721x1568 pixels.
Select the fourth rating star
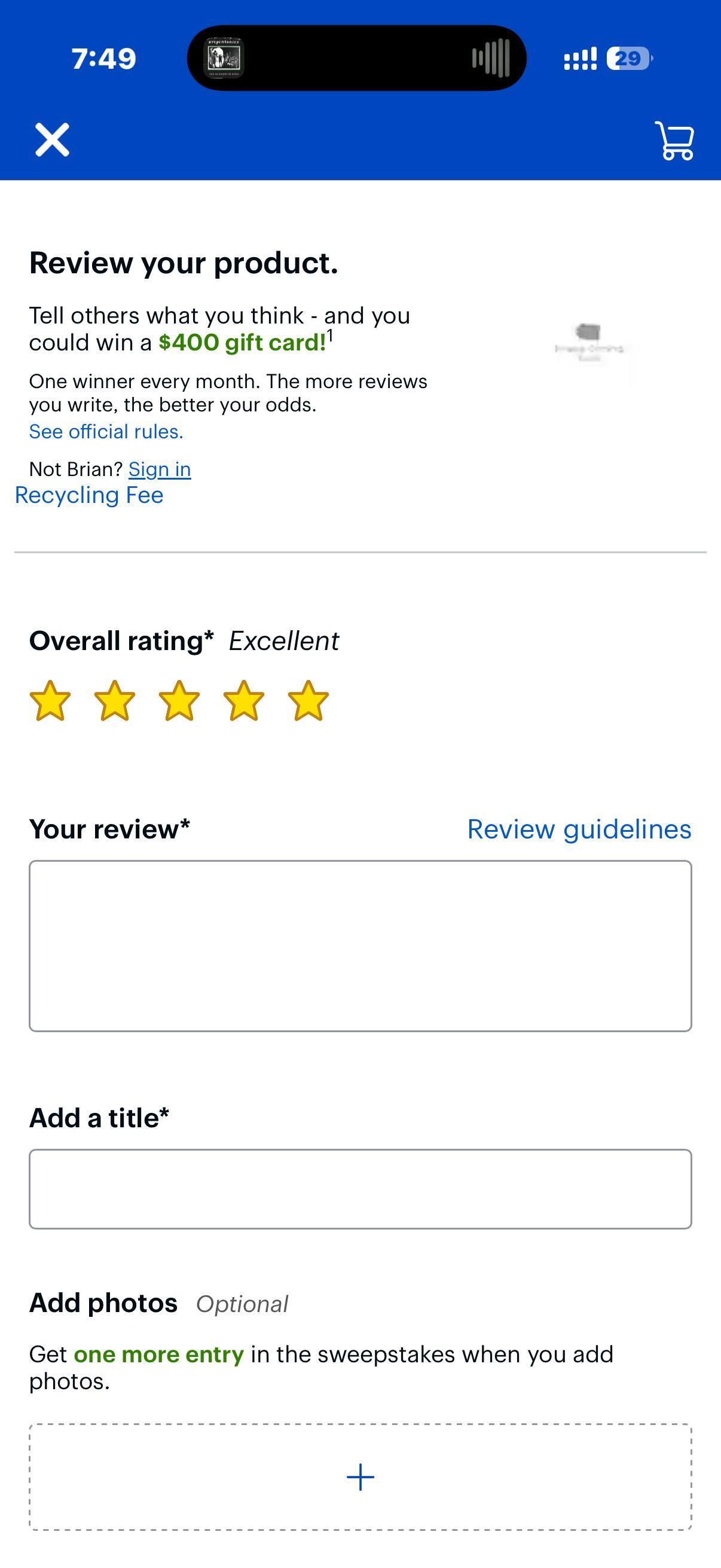pyautogui.click(x=243, y=701)
